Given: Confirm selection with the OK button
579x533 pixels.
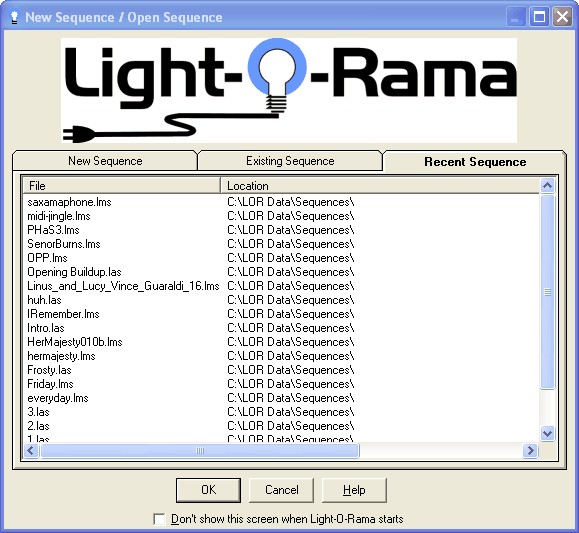Looking at the screenshot, I should point(208,490).
